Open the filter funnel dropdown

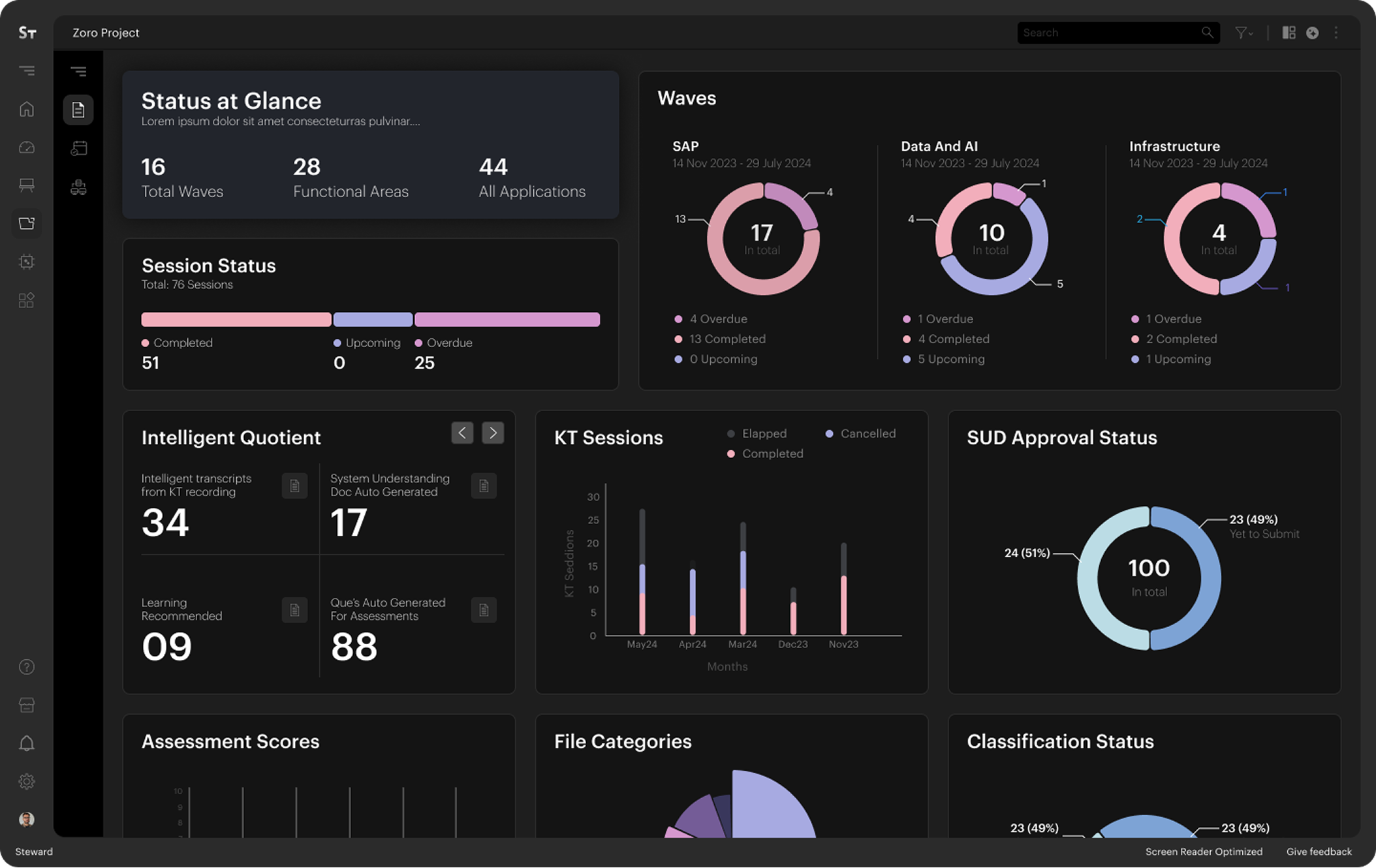point(1243,33)
